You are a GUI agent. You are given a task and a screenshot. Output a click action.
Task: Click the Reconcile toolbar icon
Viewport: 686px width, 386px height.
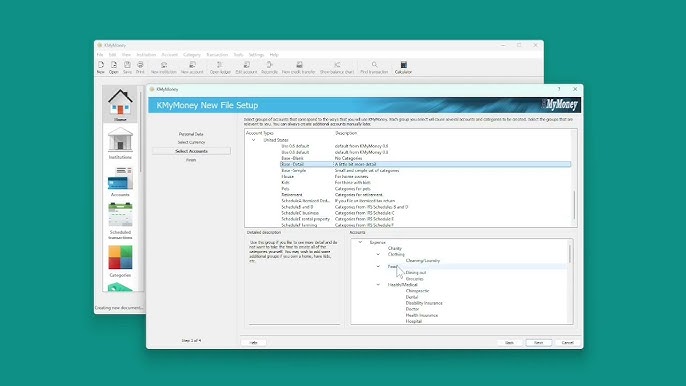point(270,67)
